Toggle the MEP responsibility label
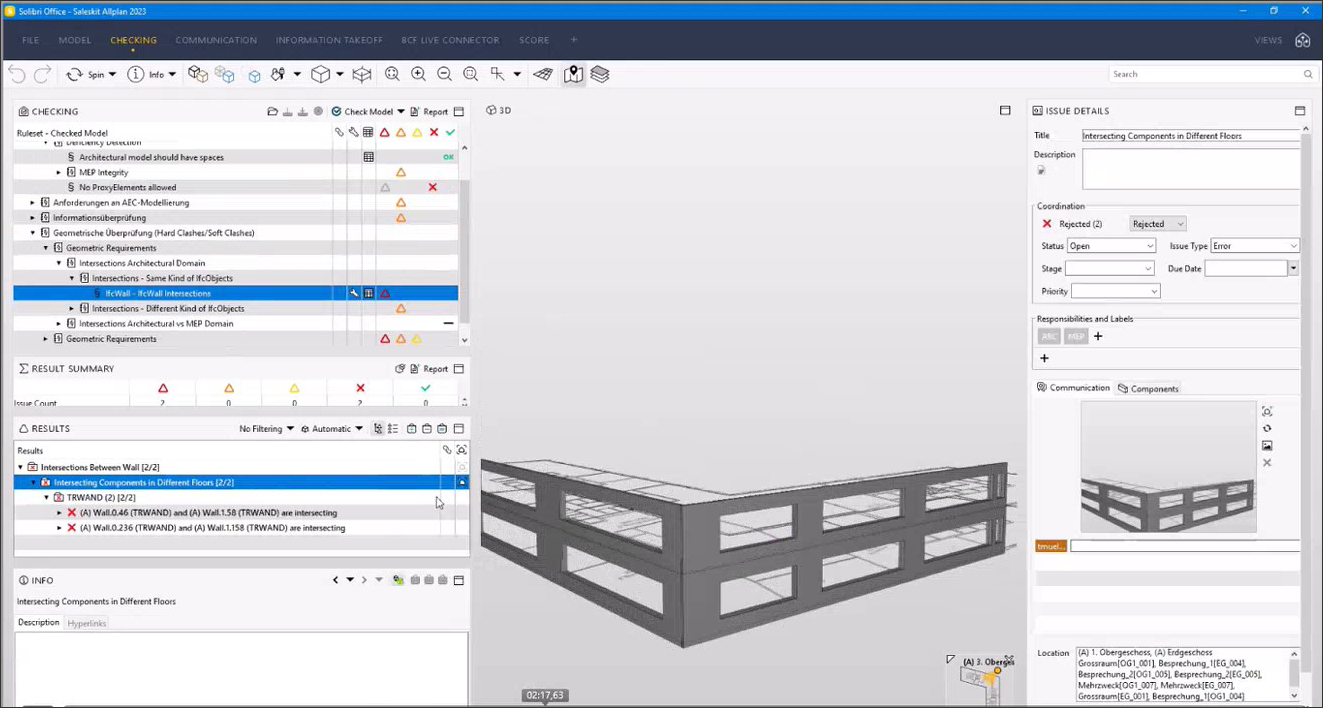Screen dimensions: 1323x708 click(1076, 336)
